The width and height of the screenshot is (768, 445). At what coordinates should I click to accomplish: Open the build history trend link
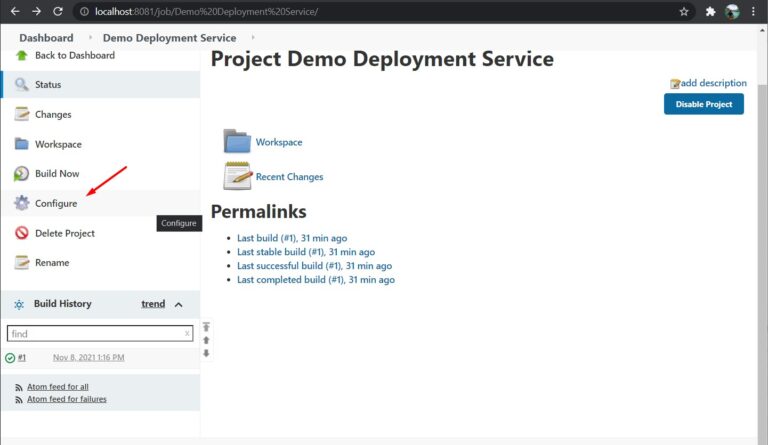point(153,304)
